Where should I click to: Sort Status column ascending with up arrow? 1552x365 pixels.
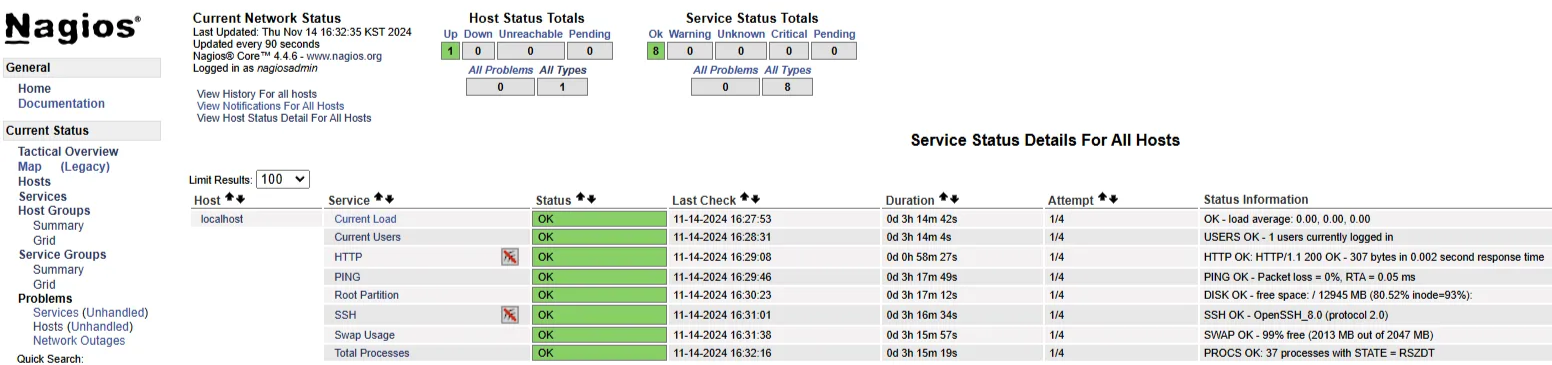580,199
